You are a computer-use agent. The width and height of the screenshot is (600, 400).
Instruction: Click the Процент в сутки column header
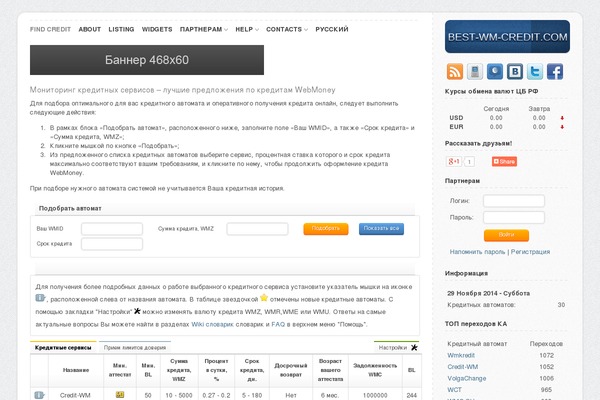pos(216,370)
